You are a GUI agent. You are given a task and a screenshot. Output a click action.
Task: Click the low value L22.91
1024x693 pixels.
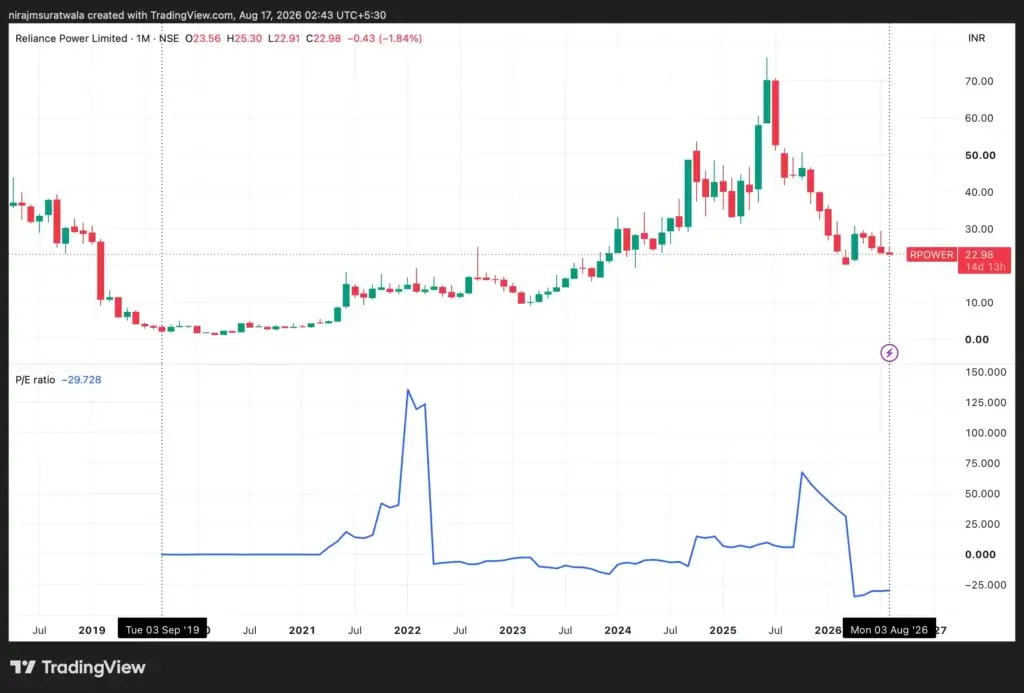click(284, 39)
